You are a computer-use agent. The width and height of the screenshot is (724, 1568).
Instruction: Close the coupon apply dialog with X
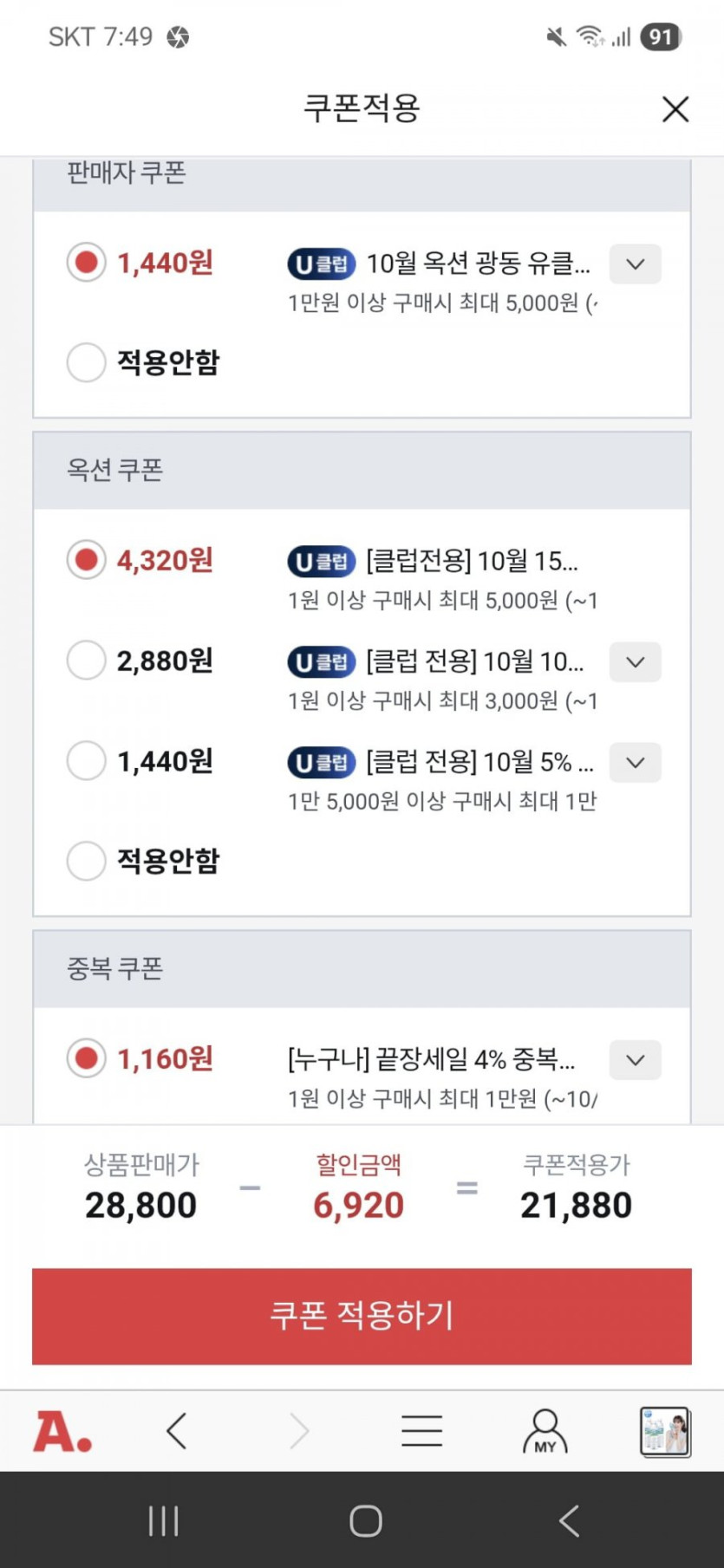675,109
